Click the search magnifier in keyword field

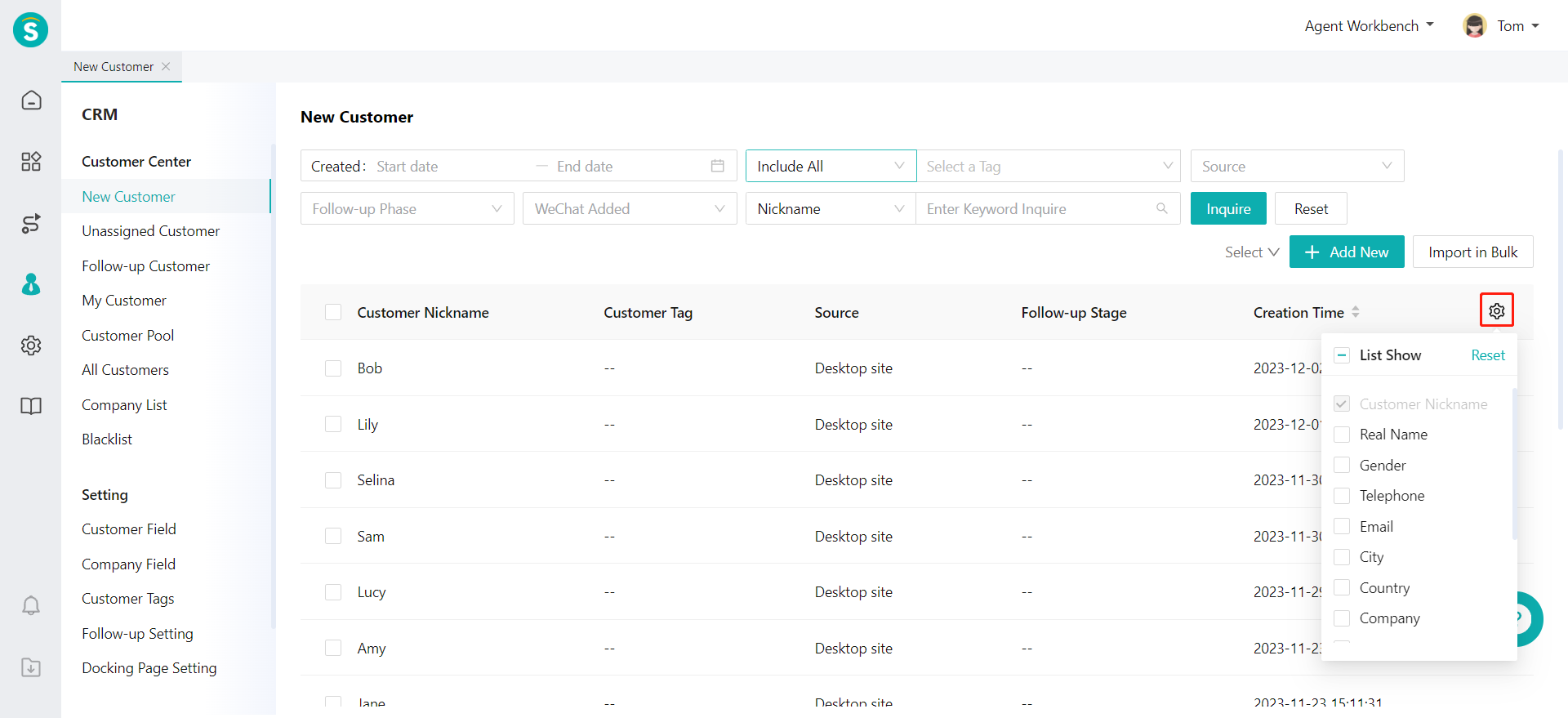coord(1162,208)
